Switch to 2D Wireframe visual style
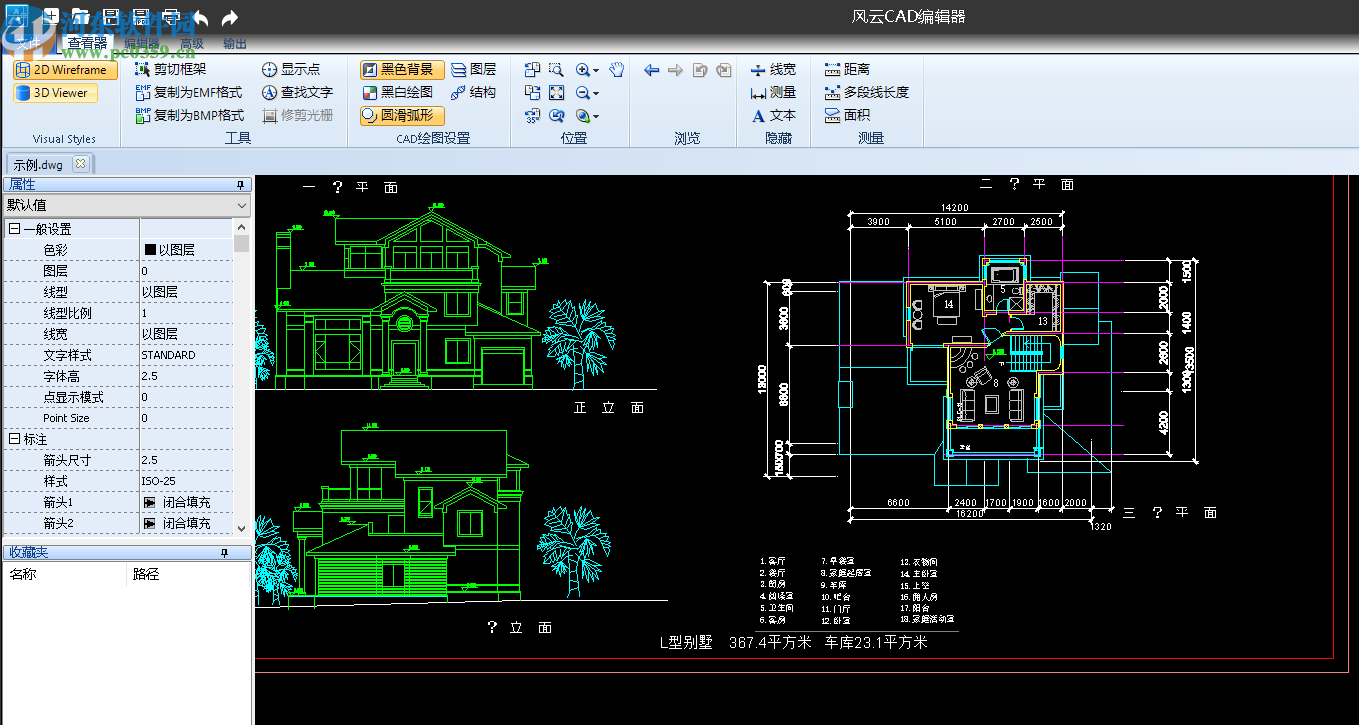This screenshot has width=1359, height=725. pos(65,70)
